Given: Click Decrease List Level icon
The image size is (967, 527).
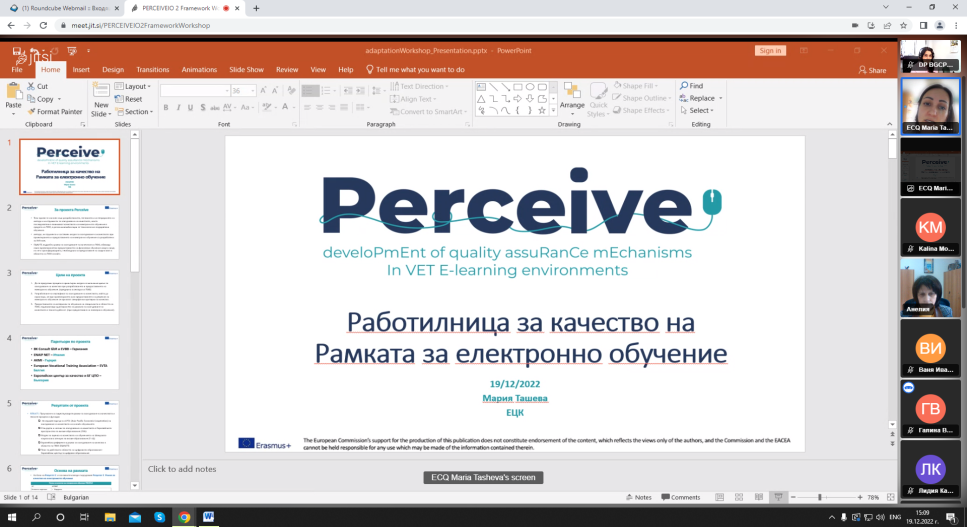Looking at the screenshot, I should [348, 91].
